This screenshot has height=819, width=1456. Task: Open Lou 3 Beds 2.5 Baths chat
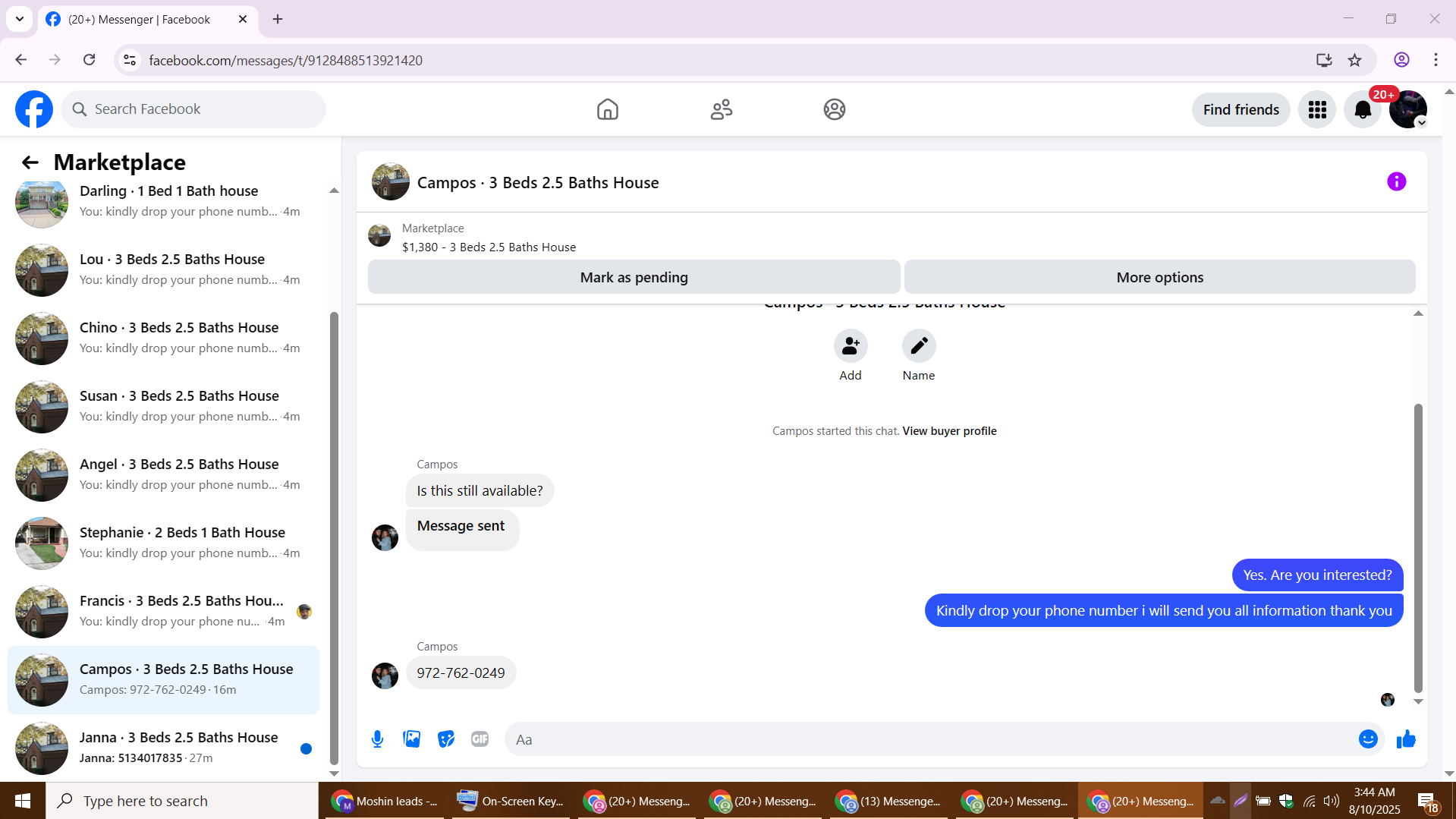point(163,270)
